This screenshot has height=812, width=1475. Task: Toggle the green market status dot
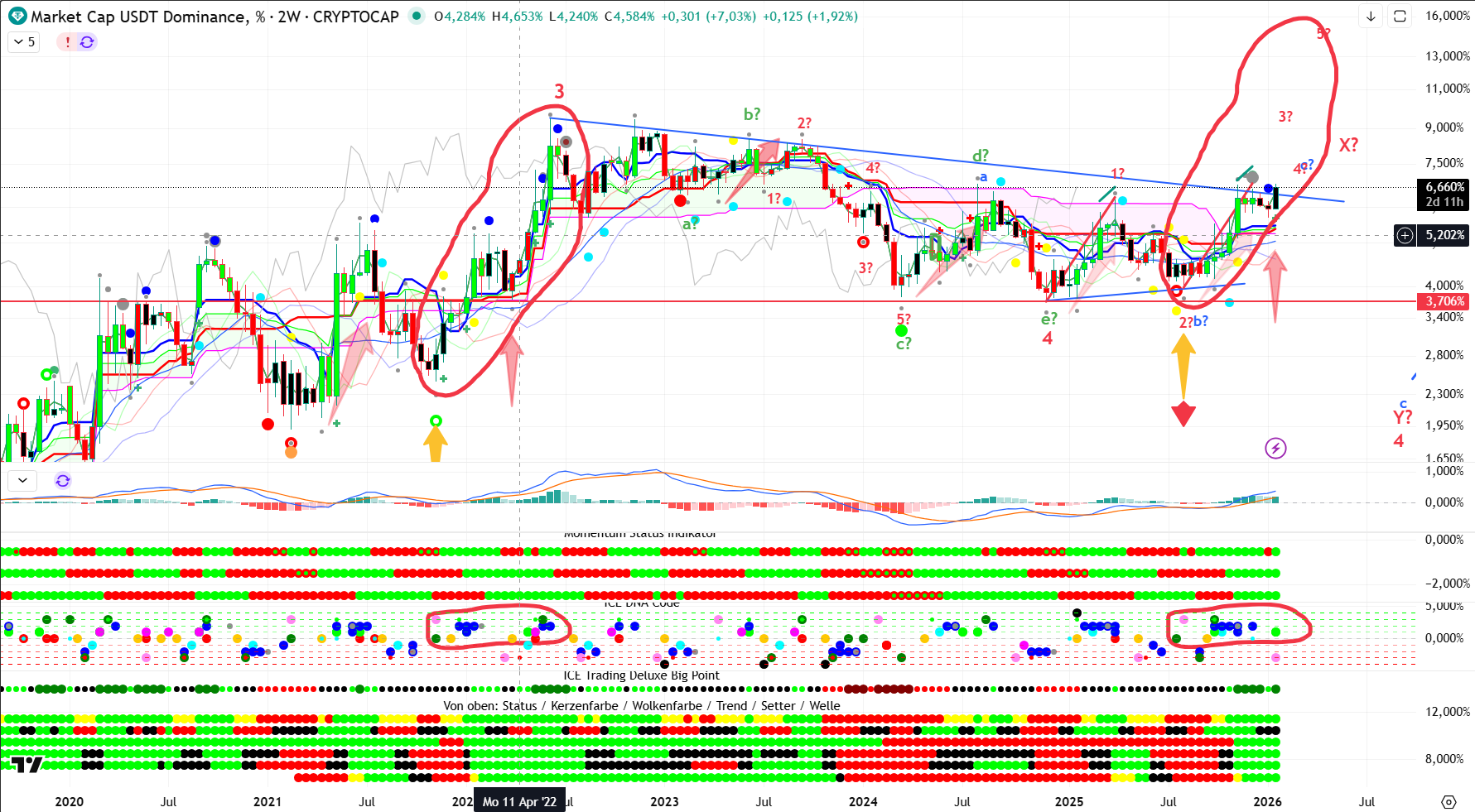(x=417, y=16)
